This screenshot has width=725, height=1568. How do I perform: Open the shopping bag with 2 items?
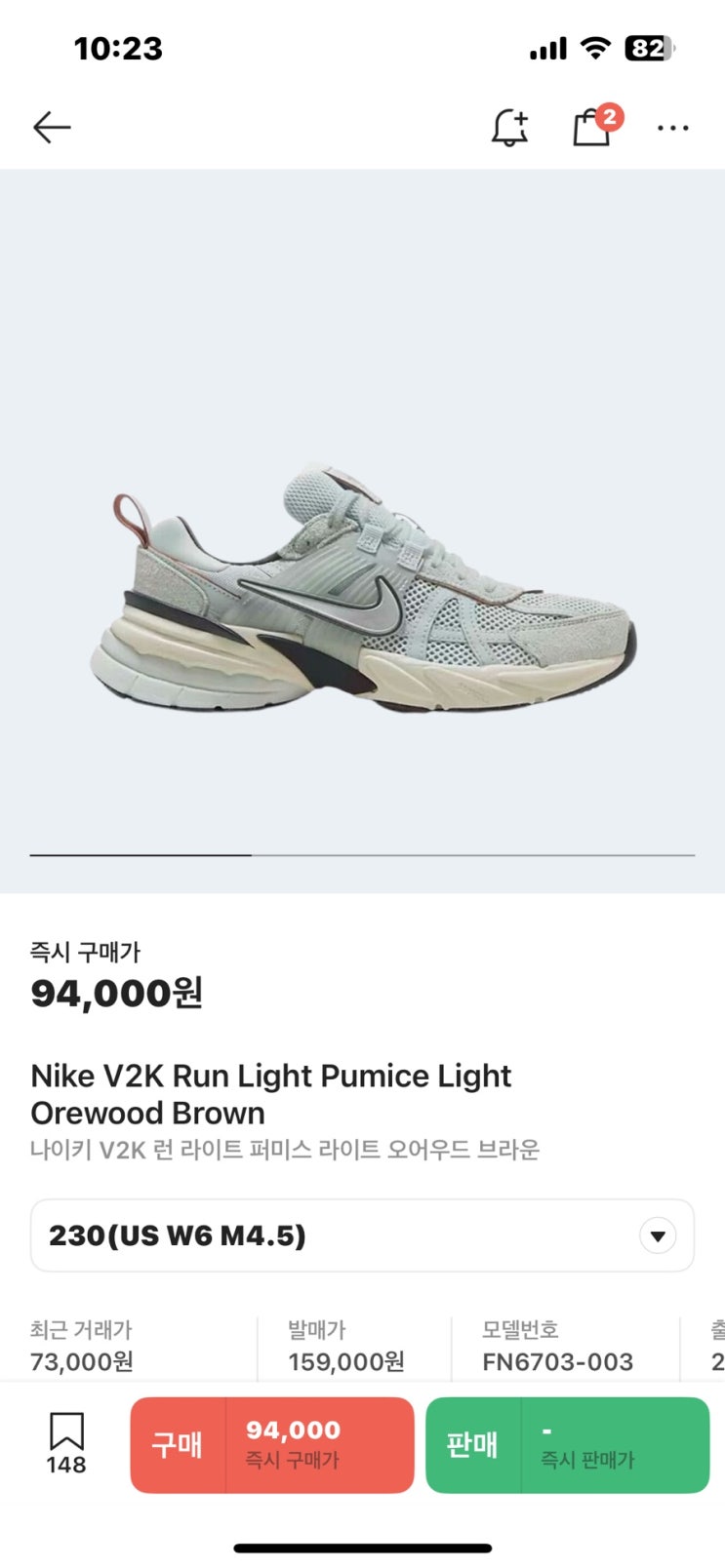point(591,128)
